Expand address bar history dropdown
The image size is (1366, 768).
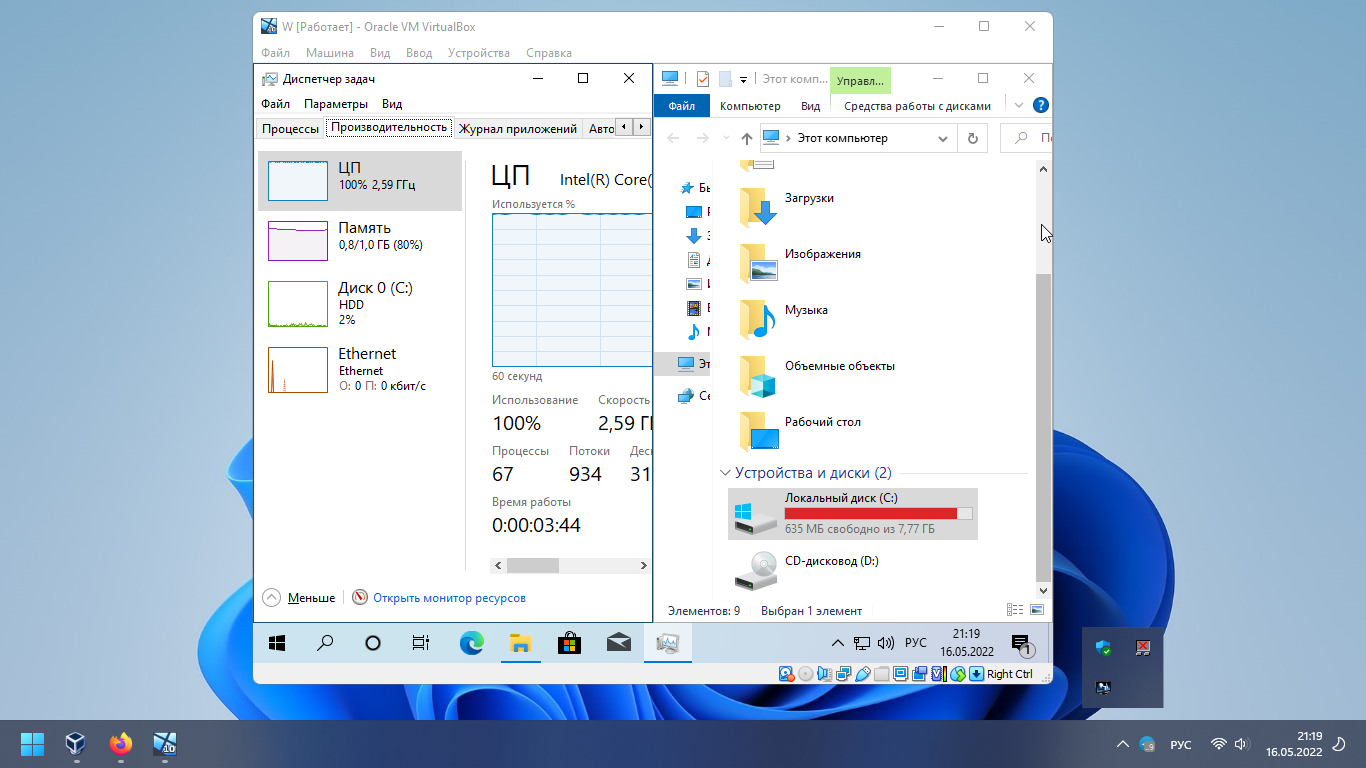943,139
